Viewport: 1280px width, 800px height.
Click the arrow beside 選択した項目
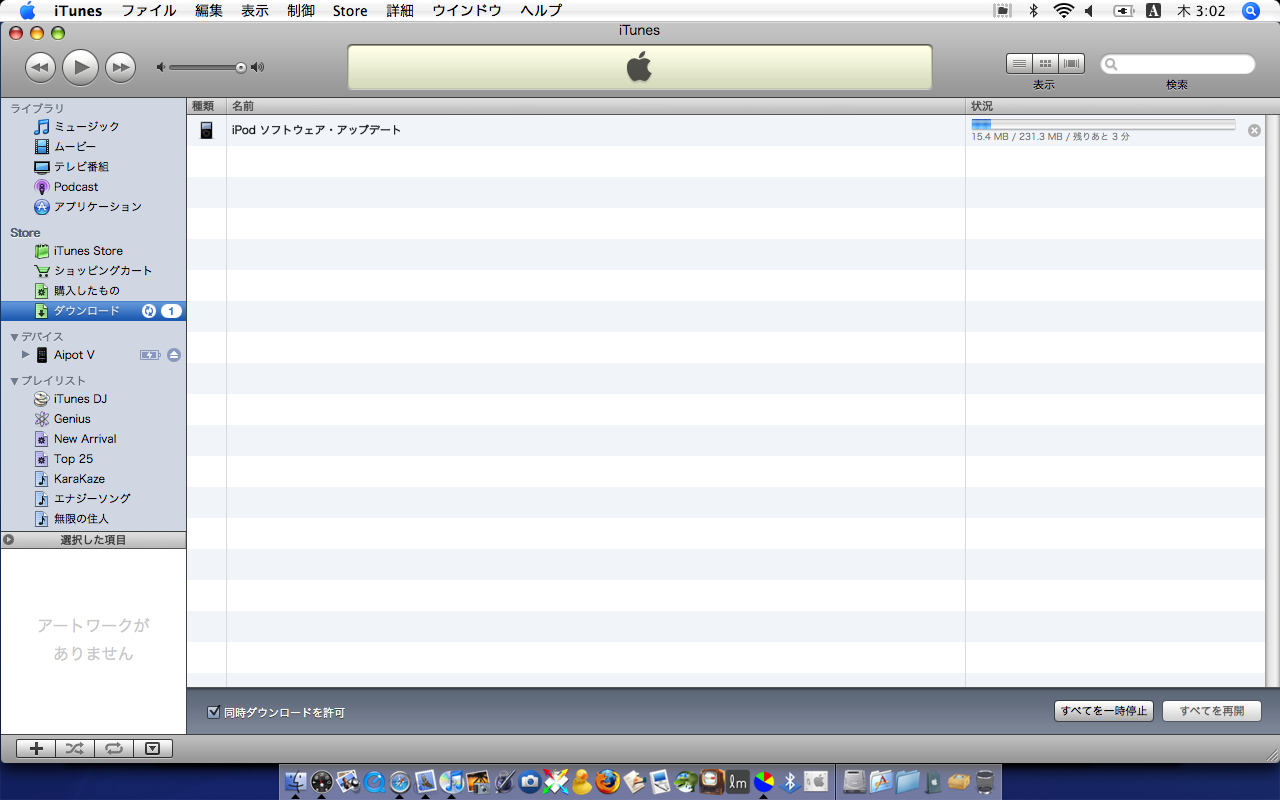(x=9, y=540)
